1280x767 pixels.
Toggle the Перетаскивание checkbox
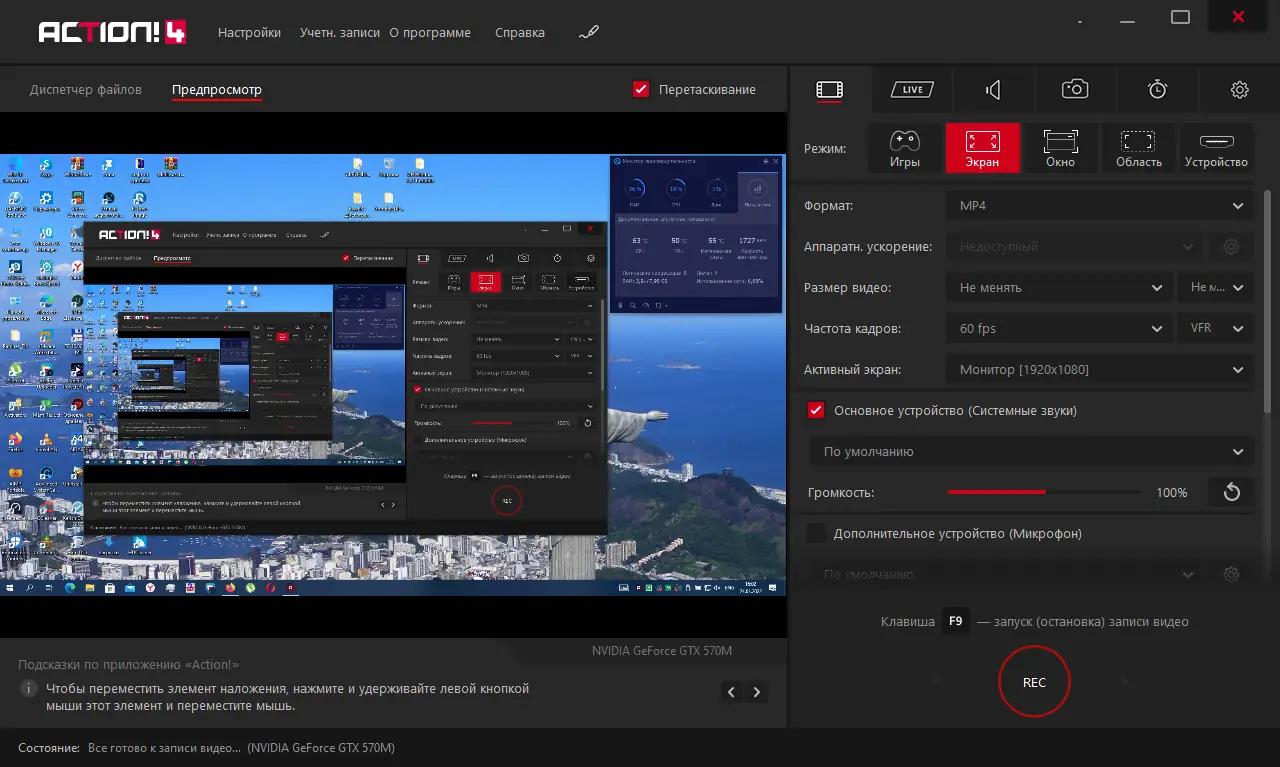click(642, 90)
